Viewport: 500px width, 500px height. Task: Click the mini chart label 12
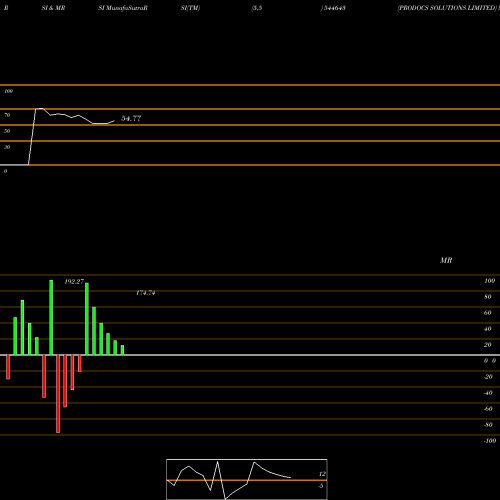point(322,474)
